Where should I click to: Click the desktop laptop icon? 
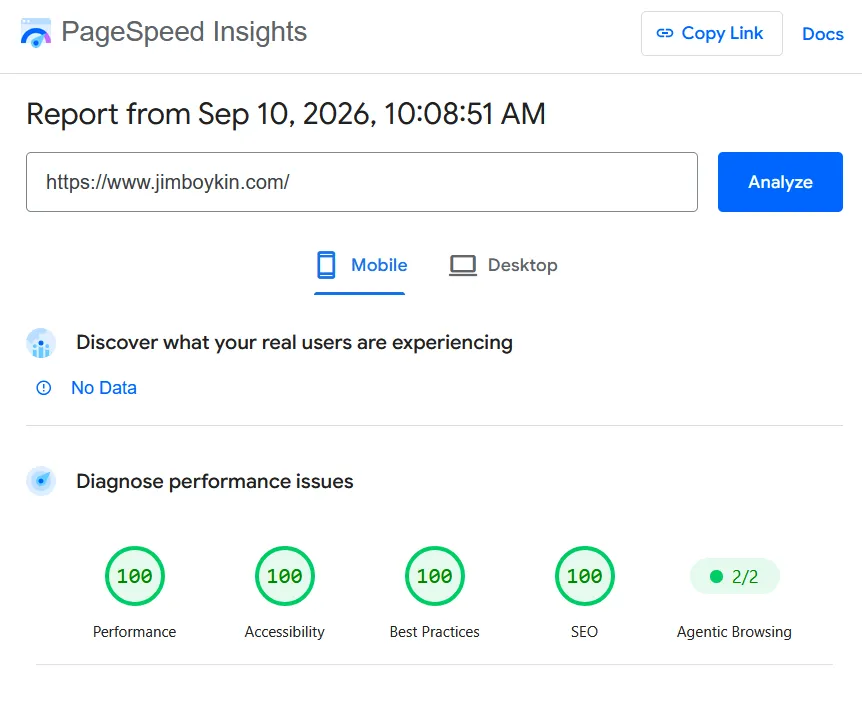463,266
